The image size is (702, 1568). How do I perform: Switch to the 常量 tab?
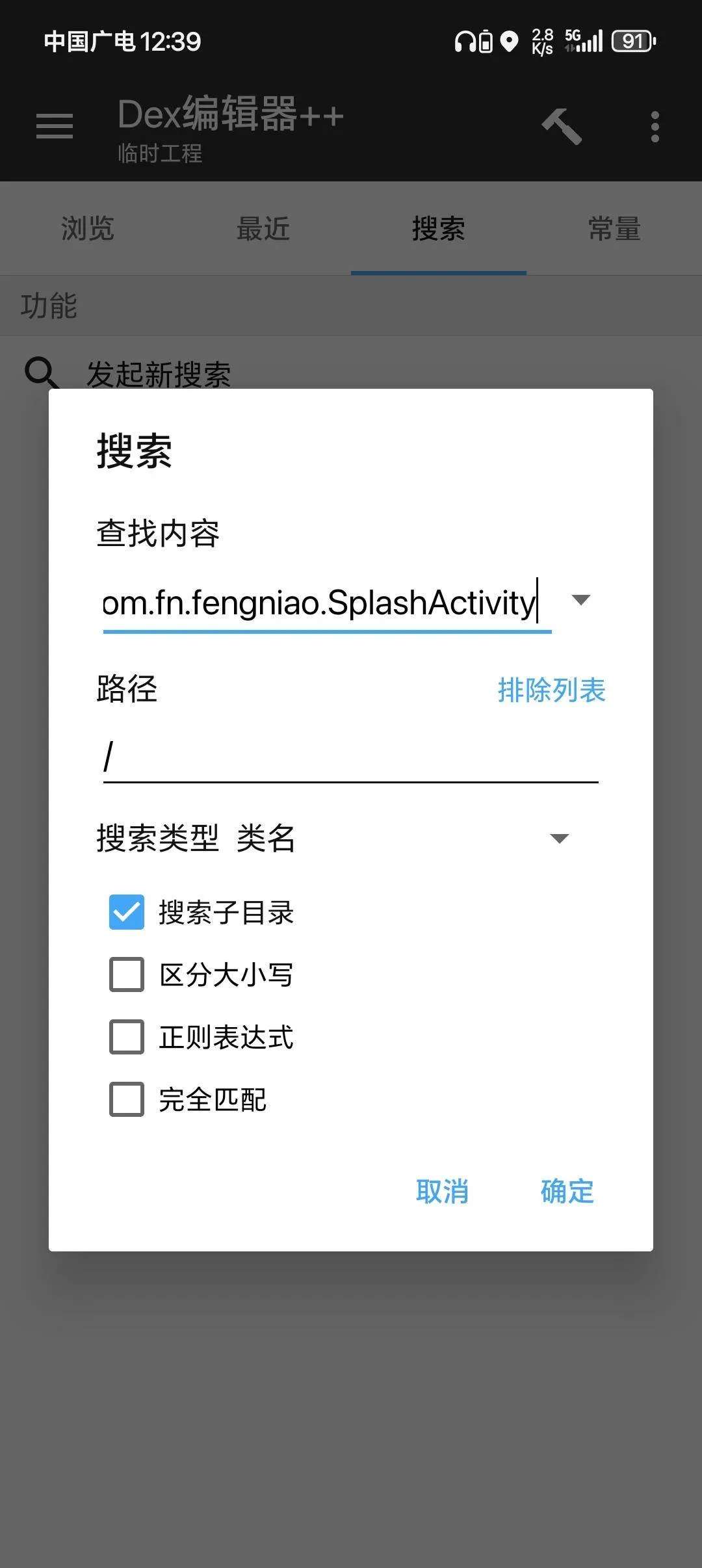coord(614,229)
